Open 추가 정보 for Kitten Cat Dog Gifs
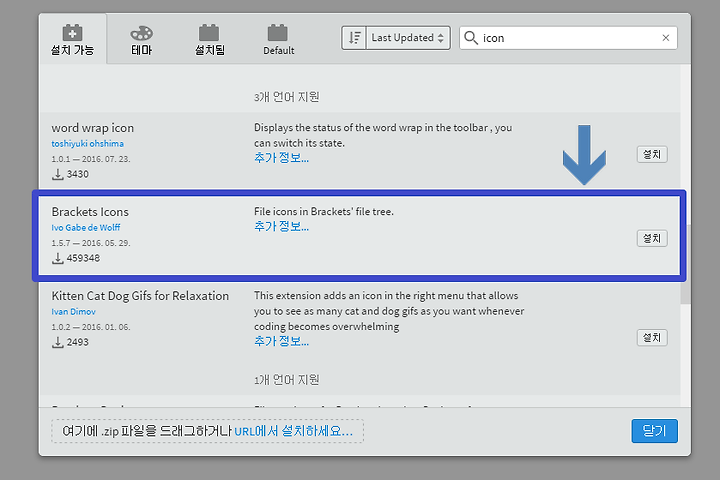Viewport: 720px width, 480px height. tap(281, 341)
